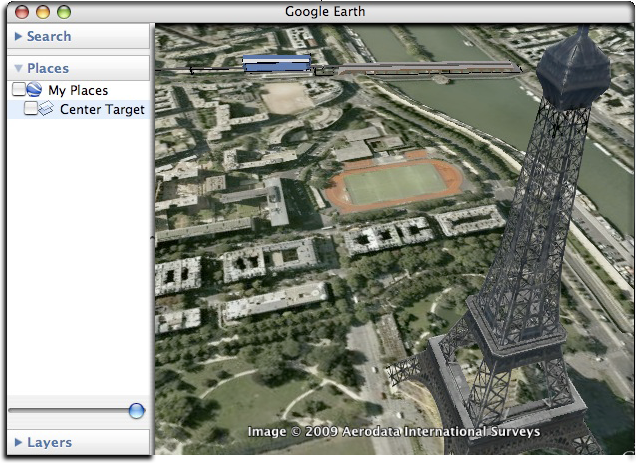This screenshot has width=636, height=463.
Task: Expand the Layers panel triangle
Action: click(18, 442)
